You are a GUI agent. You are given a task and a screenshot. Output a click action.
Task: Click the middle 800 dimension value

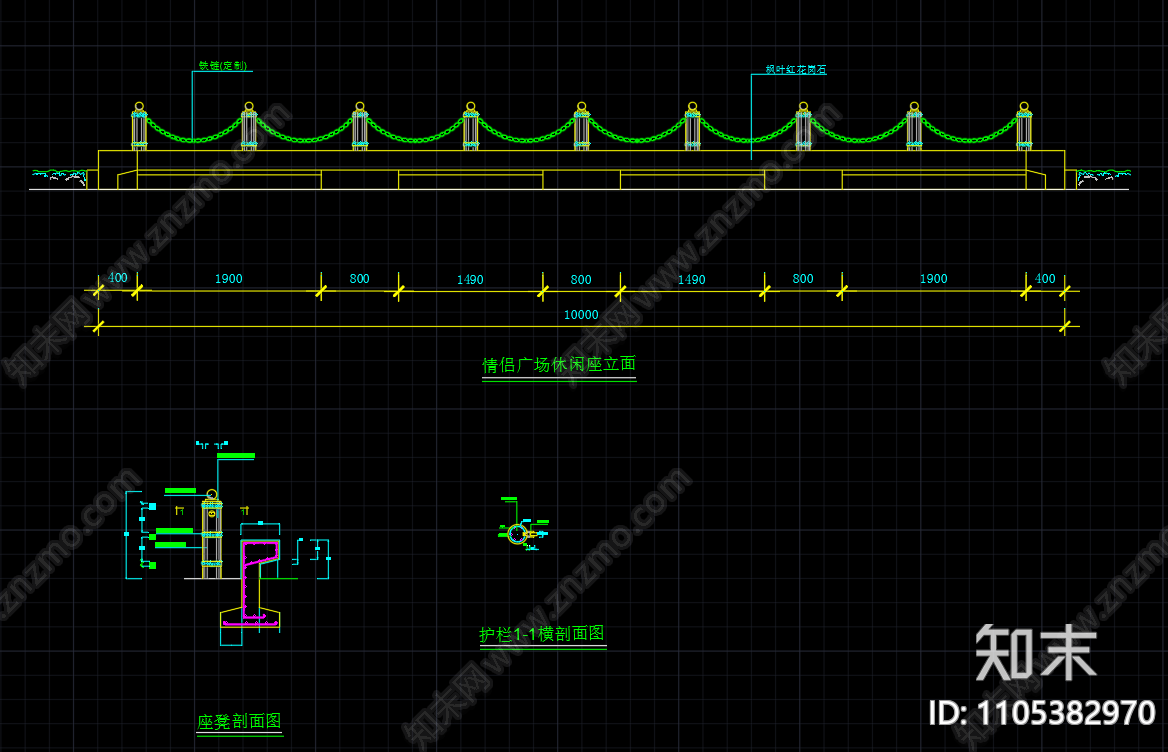click(x=581, y=280)
